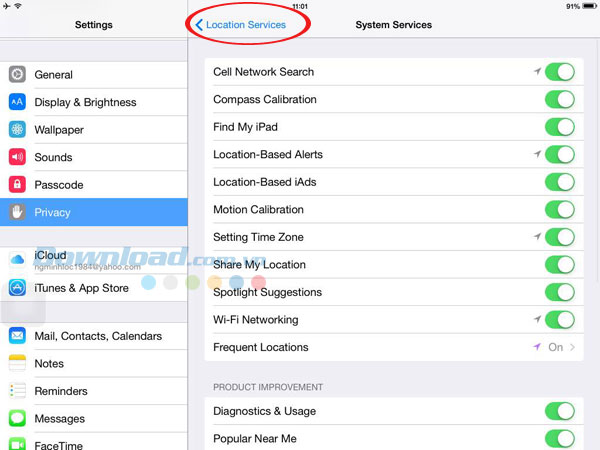The image size is (600, 450).
Task: Open General settings
Action: [94, 75]
